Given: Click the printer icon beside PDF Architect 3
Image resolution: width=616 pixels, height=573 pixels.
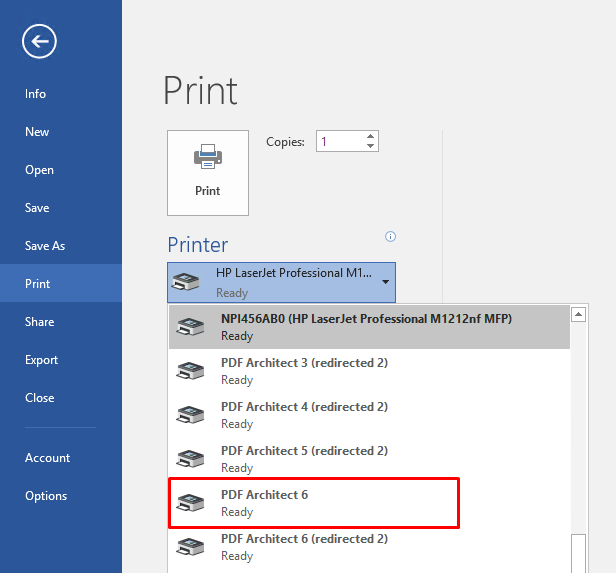Looking at the screenshot, I should [x=190, y=371].
